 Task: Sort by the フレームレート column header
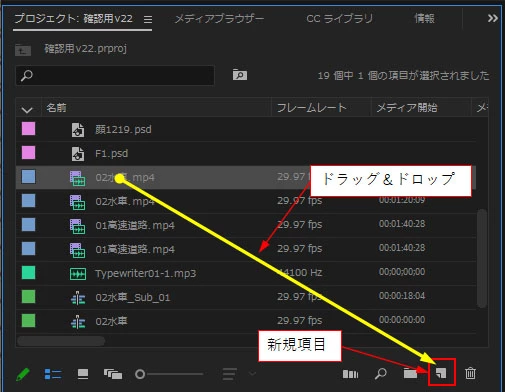tap(312, 108)
